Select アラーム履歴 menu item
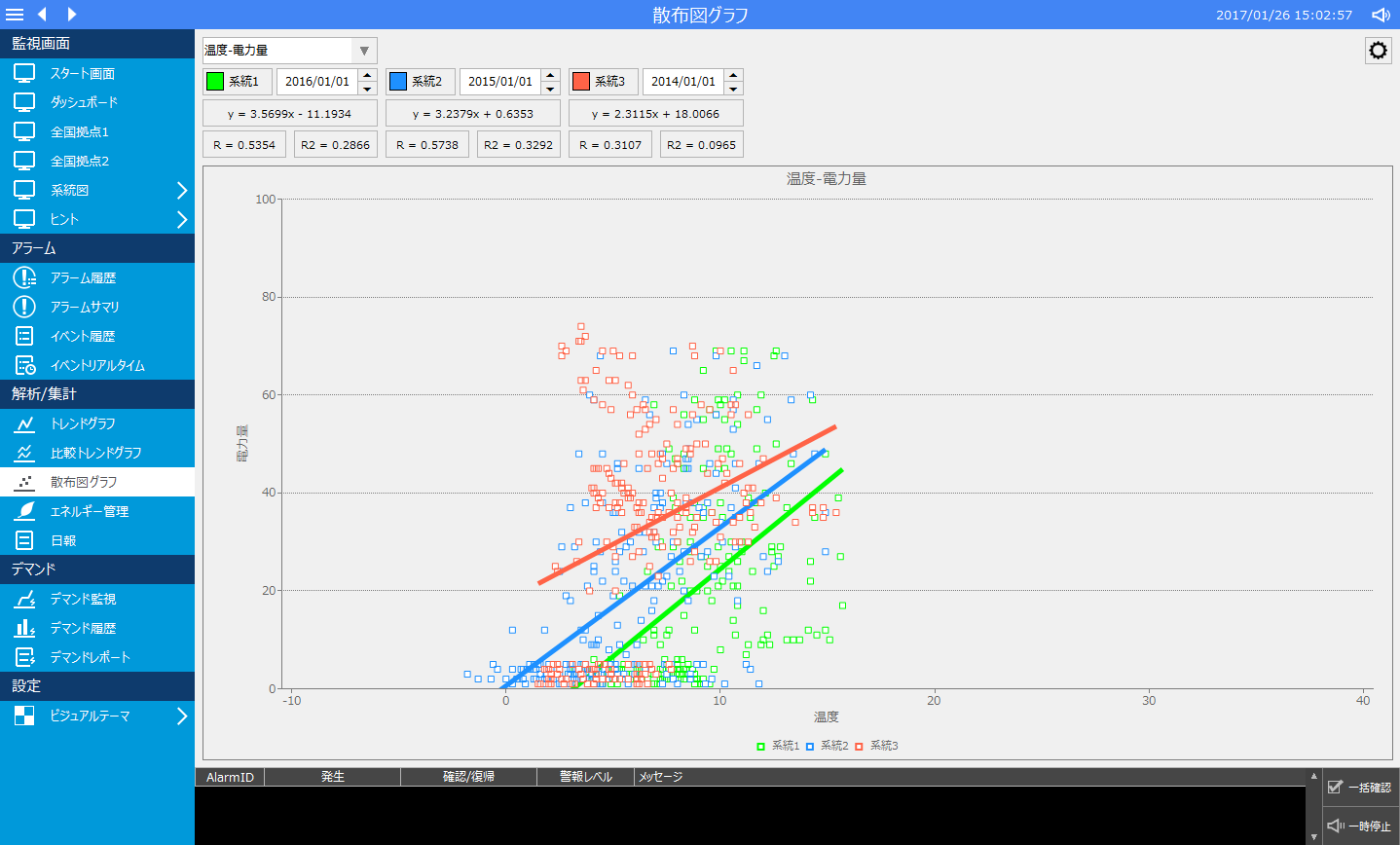The height and width of the screenshot is (845, 1400). 97,277
